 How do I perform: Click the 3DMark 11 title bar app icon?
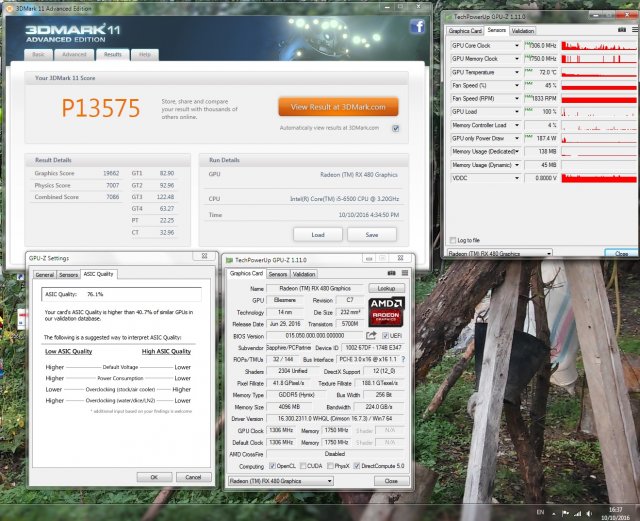(x=7, y=6)
